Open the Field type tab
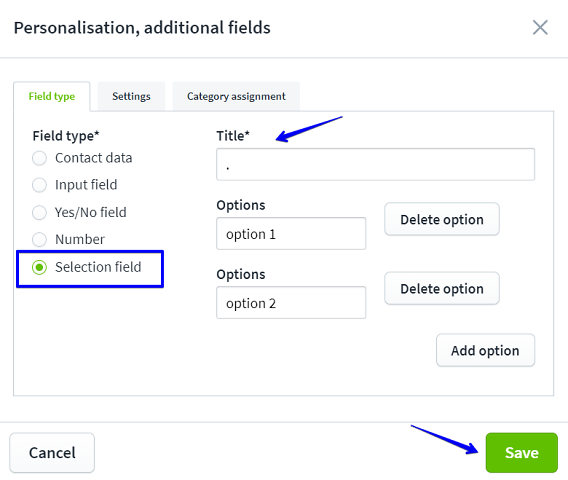Image resolution: width=568 pixels, height=480 pixels. click(x=52, y=96)
